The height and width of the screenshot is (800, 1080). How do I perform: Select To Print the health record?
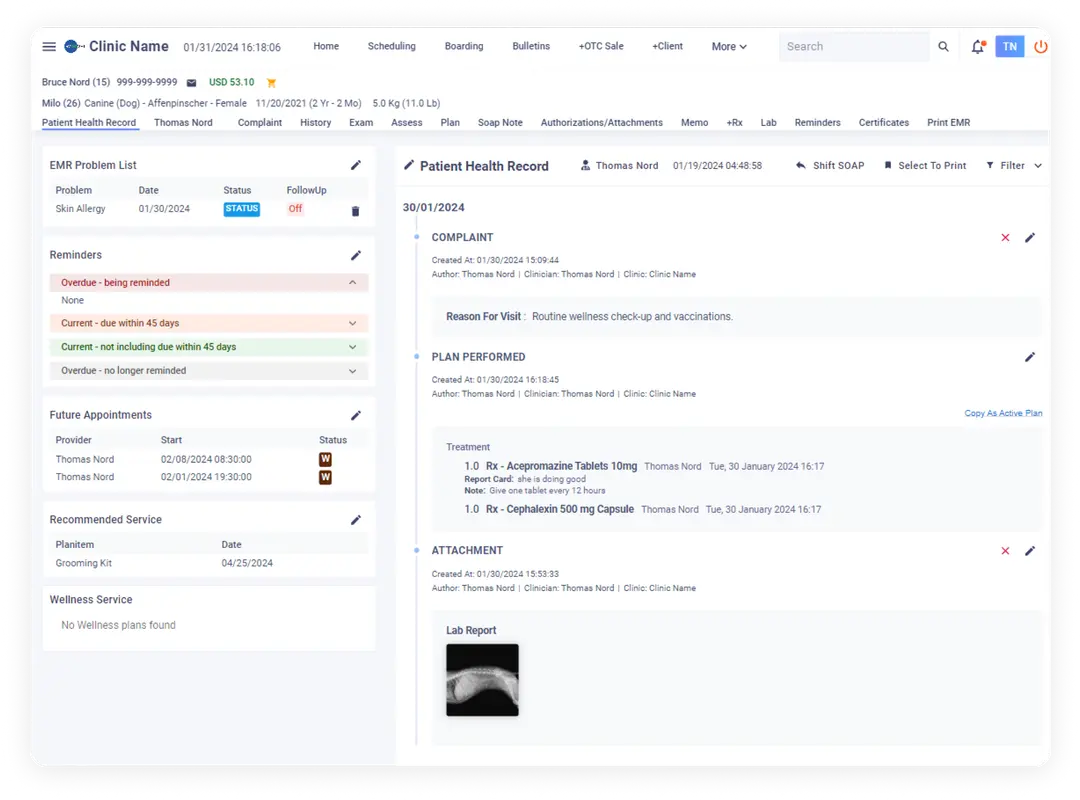click(924, 165)
